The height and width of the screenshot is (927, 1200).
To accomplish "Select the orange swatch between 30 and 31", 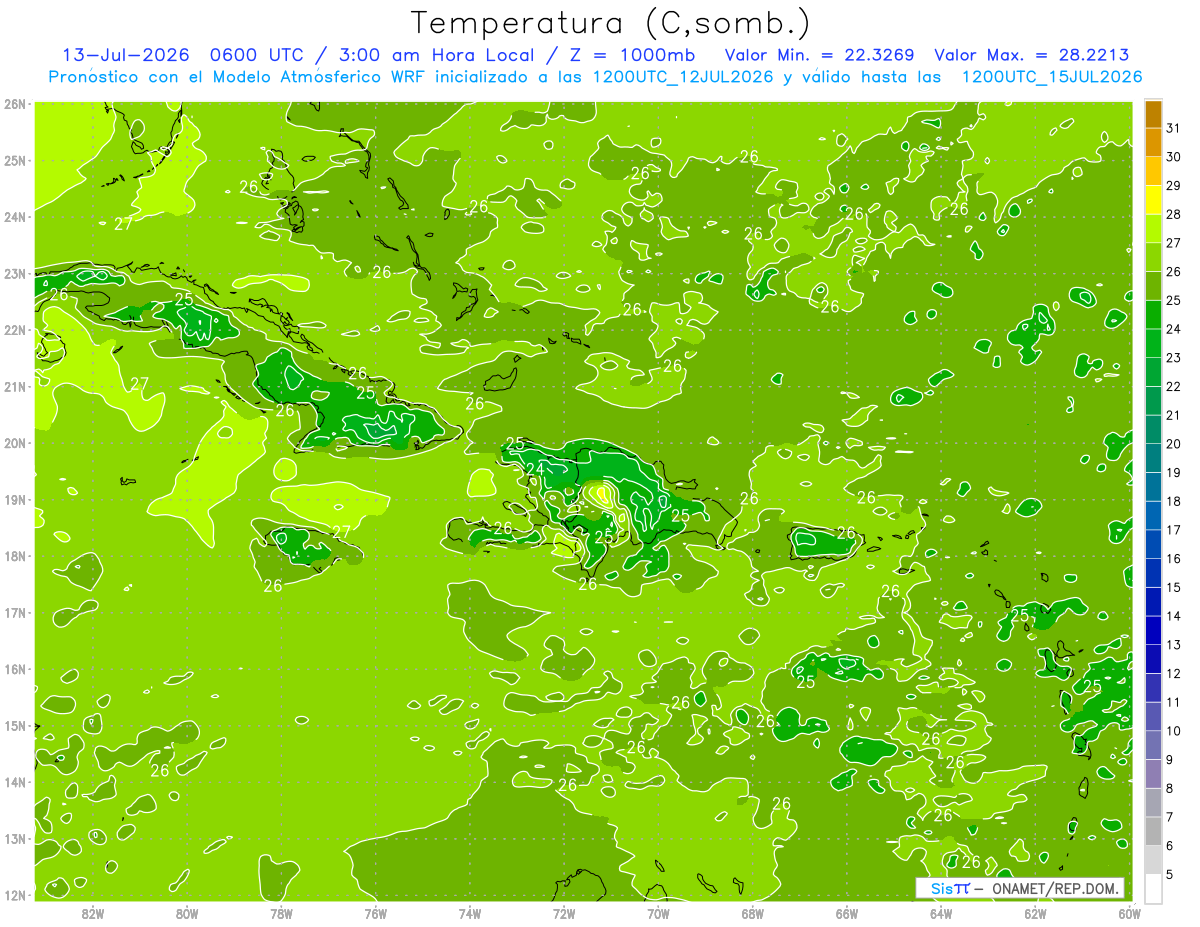I will (x=1153, y=142).
